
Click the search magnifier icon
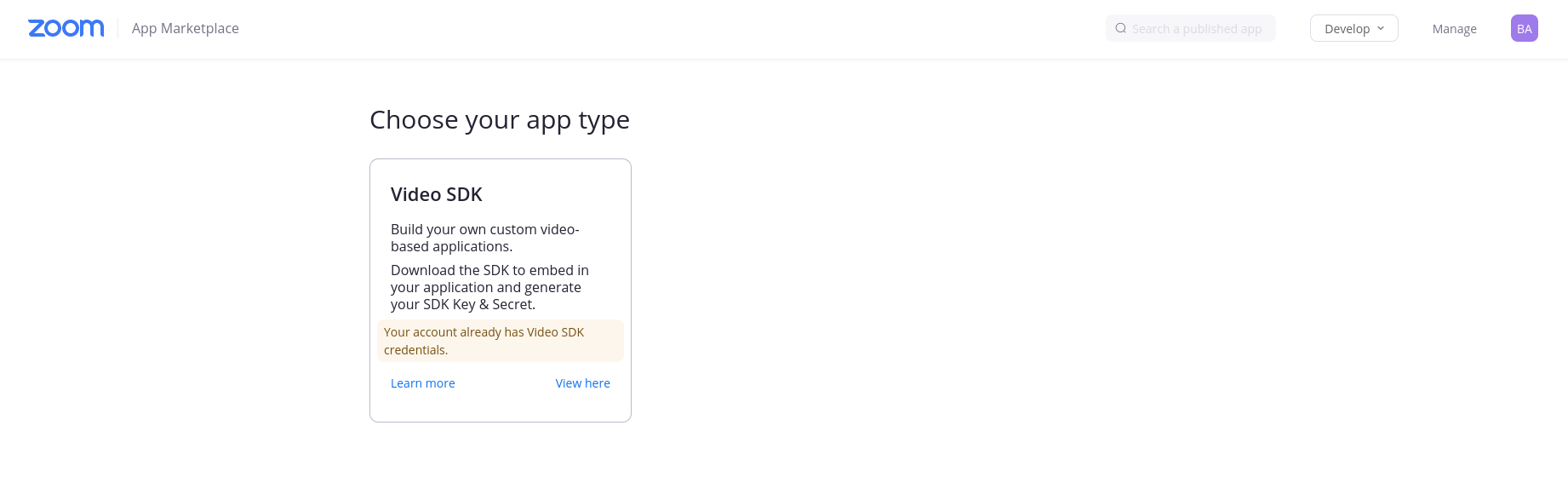pyautogui.click(x=1121, y=28)
